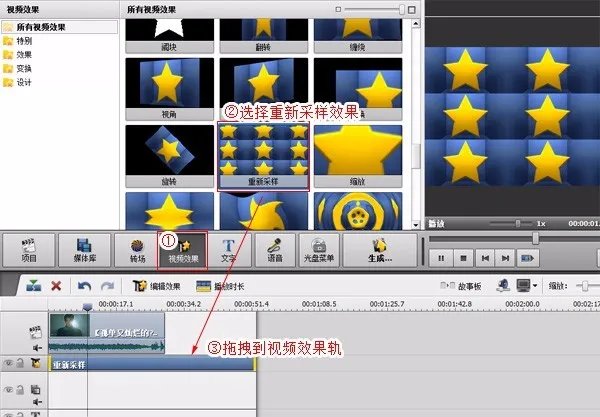
Task: Click the playback speed slider
Action: (x=518, y=222)
